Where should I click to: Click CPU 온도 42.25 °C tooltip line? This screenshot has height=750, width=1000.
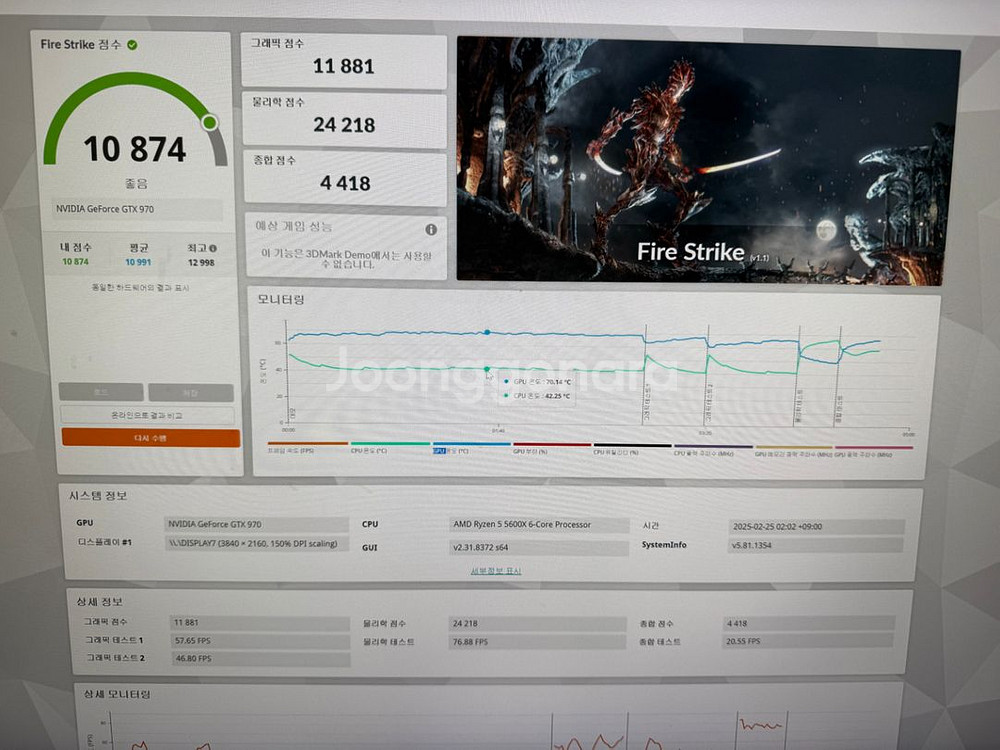tap(538, 395)
